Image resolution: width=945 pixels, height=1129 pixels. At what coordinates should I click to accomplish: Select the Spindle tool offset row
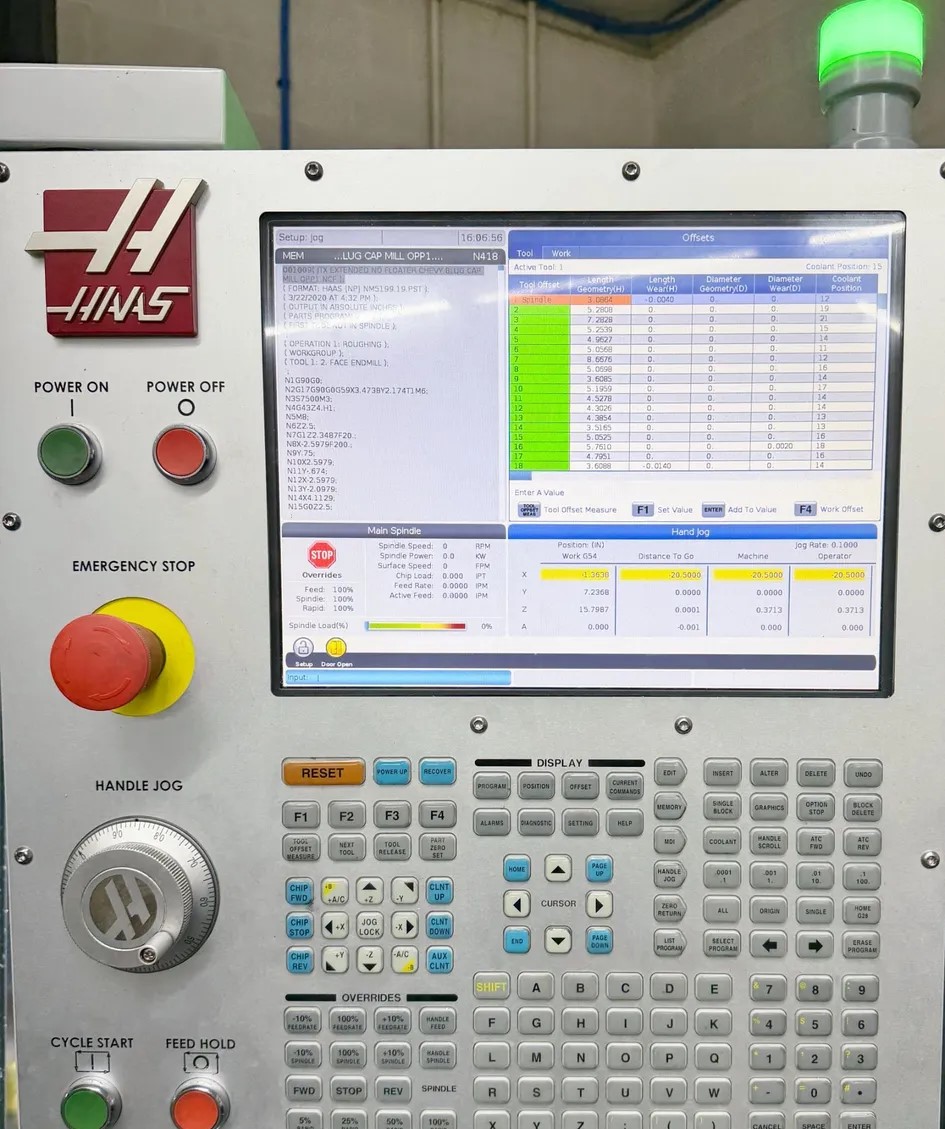click(x=694, y=300)
